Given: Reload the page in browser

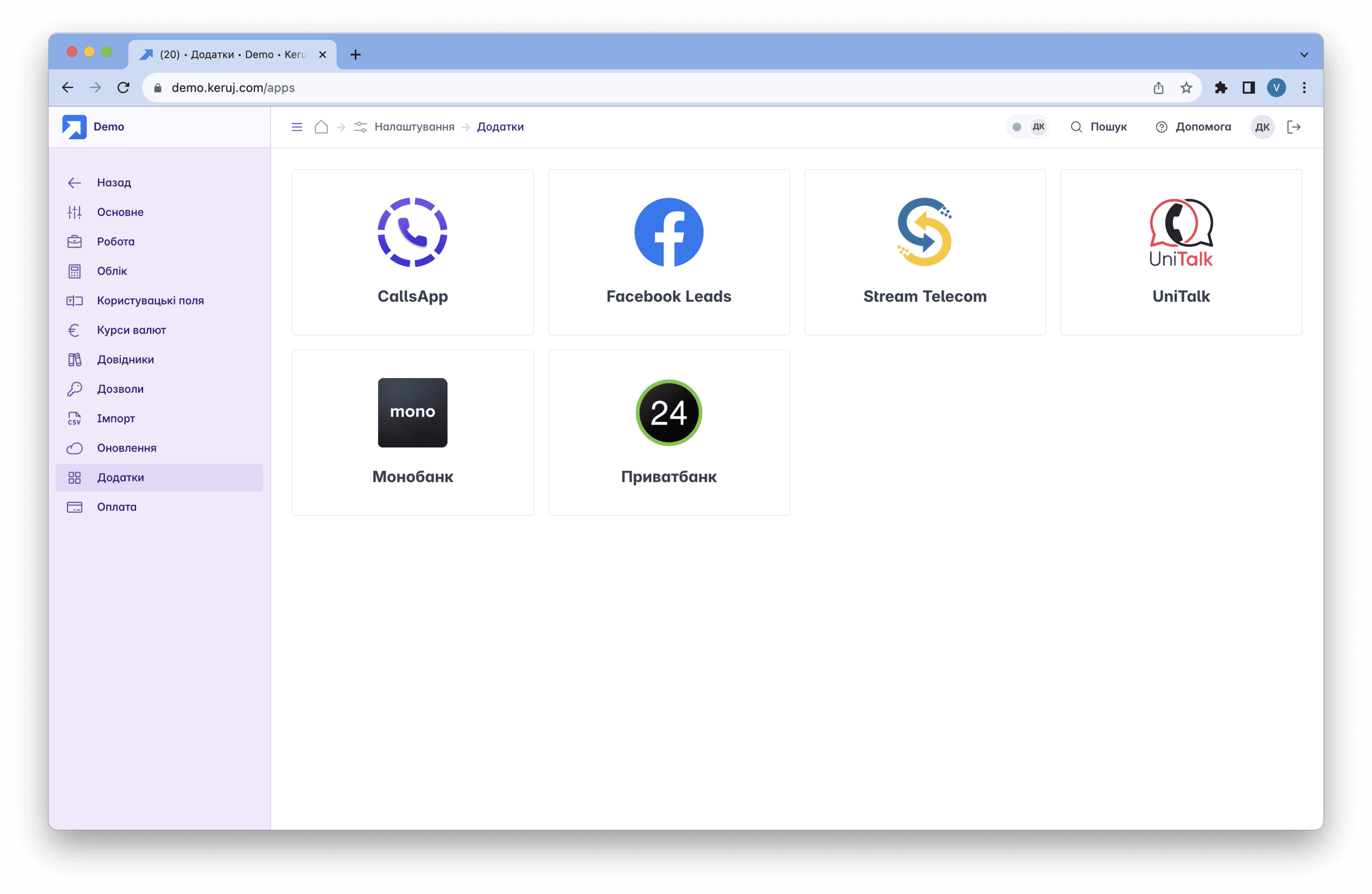Looking at the screenshot, I should [x=123, y=88].
